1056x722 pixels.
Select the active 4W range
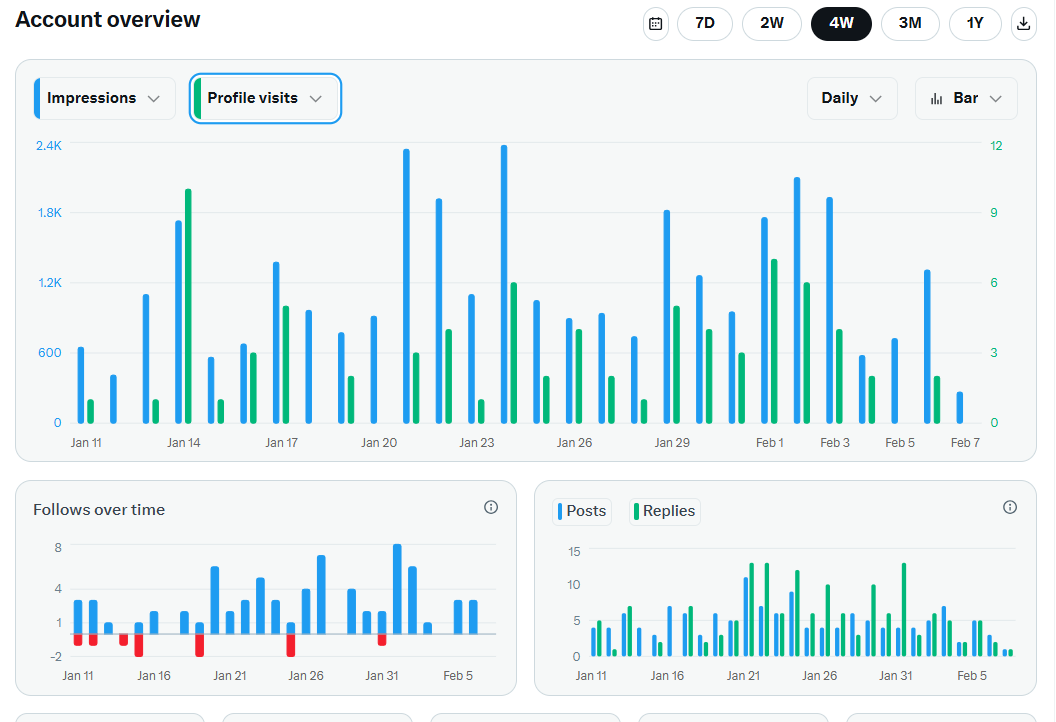click(x=841, y=24)
